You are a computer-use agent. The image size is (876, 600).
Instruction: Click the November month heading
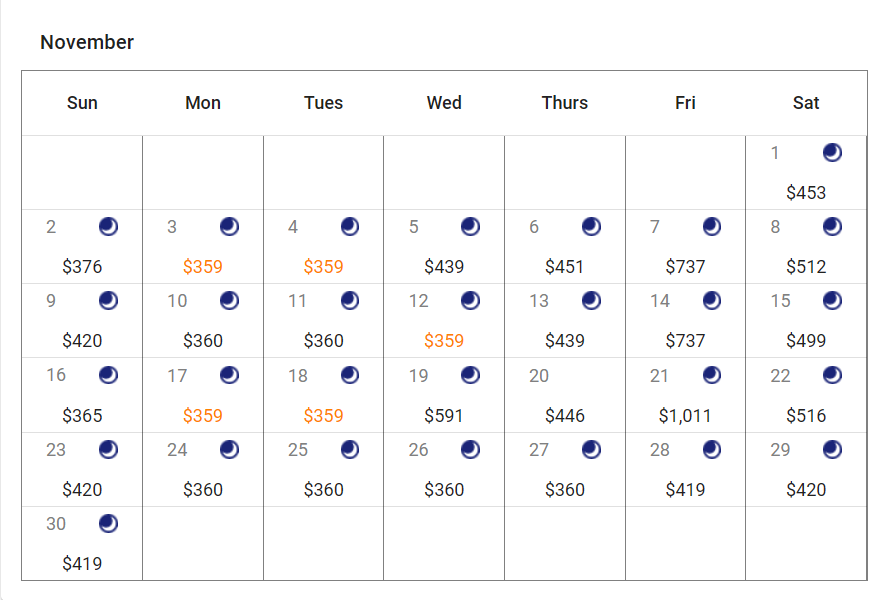click(x=87, y=42)
